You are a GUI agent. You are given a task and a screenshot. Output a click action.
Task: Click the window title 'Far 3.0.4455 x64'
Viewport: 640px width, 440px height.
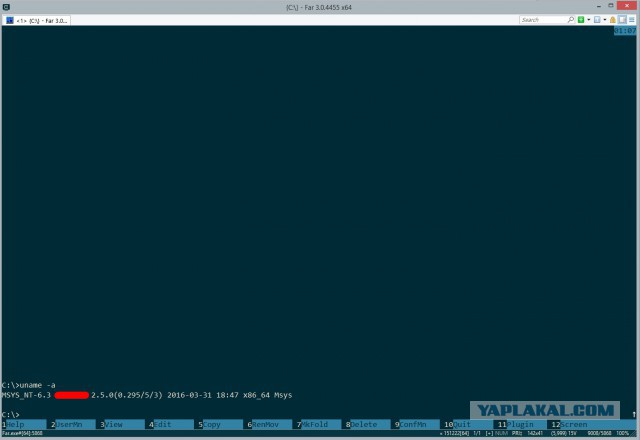pyautogui.click(x=328, y=7)
